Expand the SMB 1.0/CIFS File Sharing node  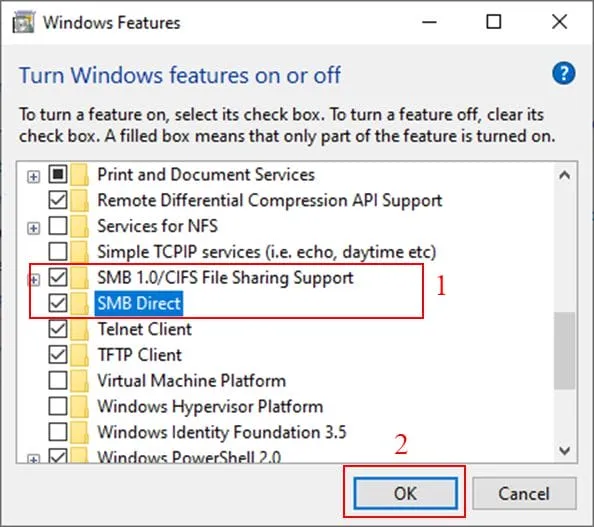33,280
